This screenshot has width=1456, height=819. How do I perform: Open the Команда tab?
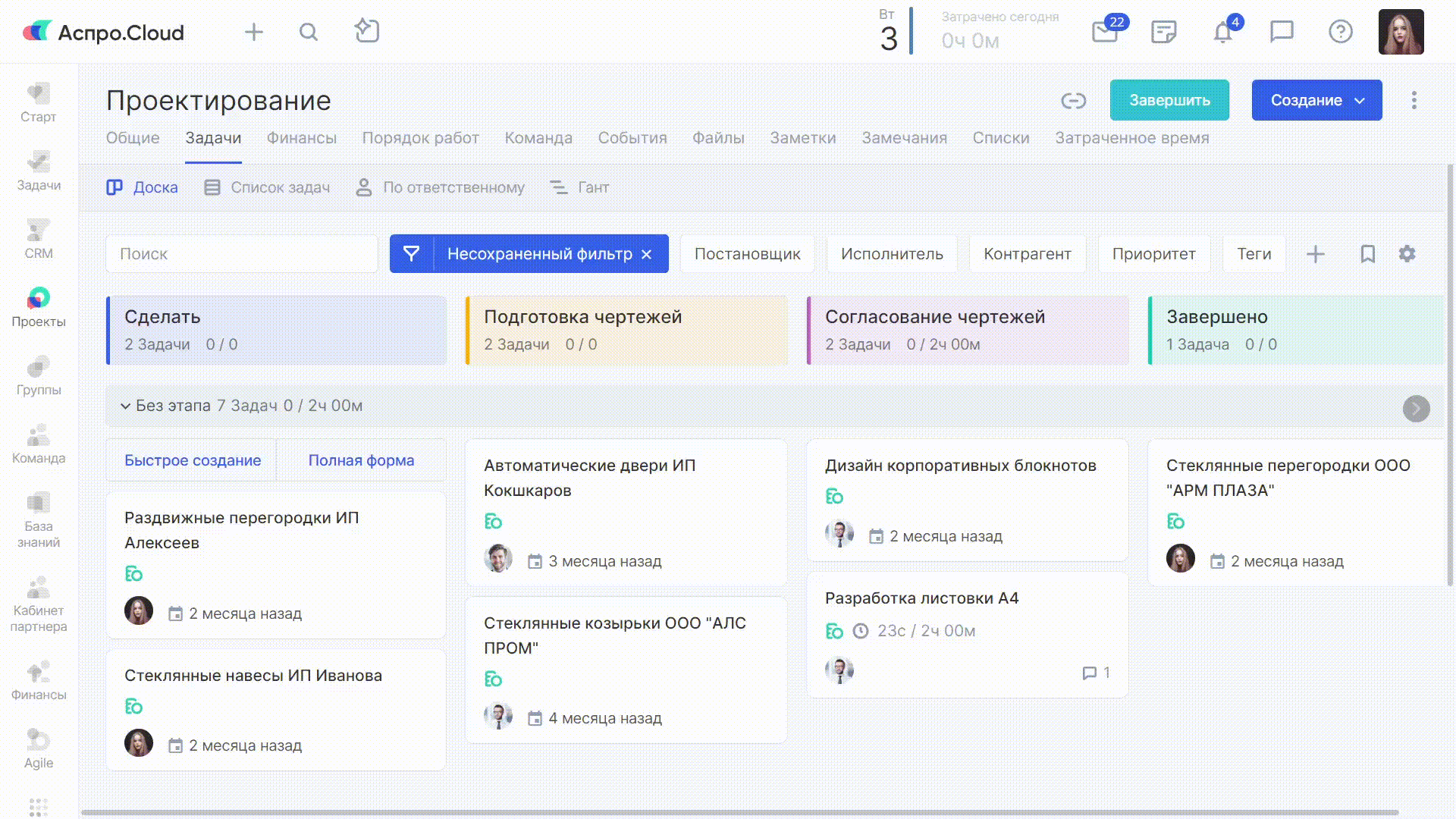[538, 138]
